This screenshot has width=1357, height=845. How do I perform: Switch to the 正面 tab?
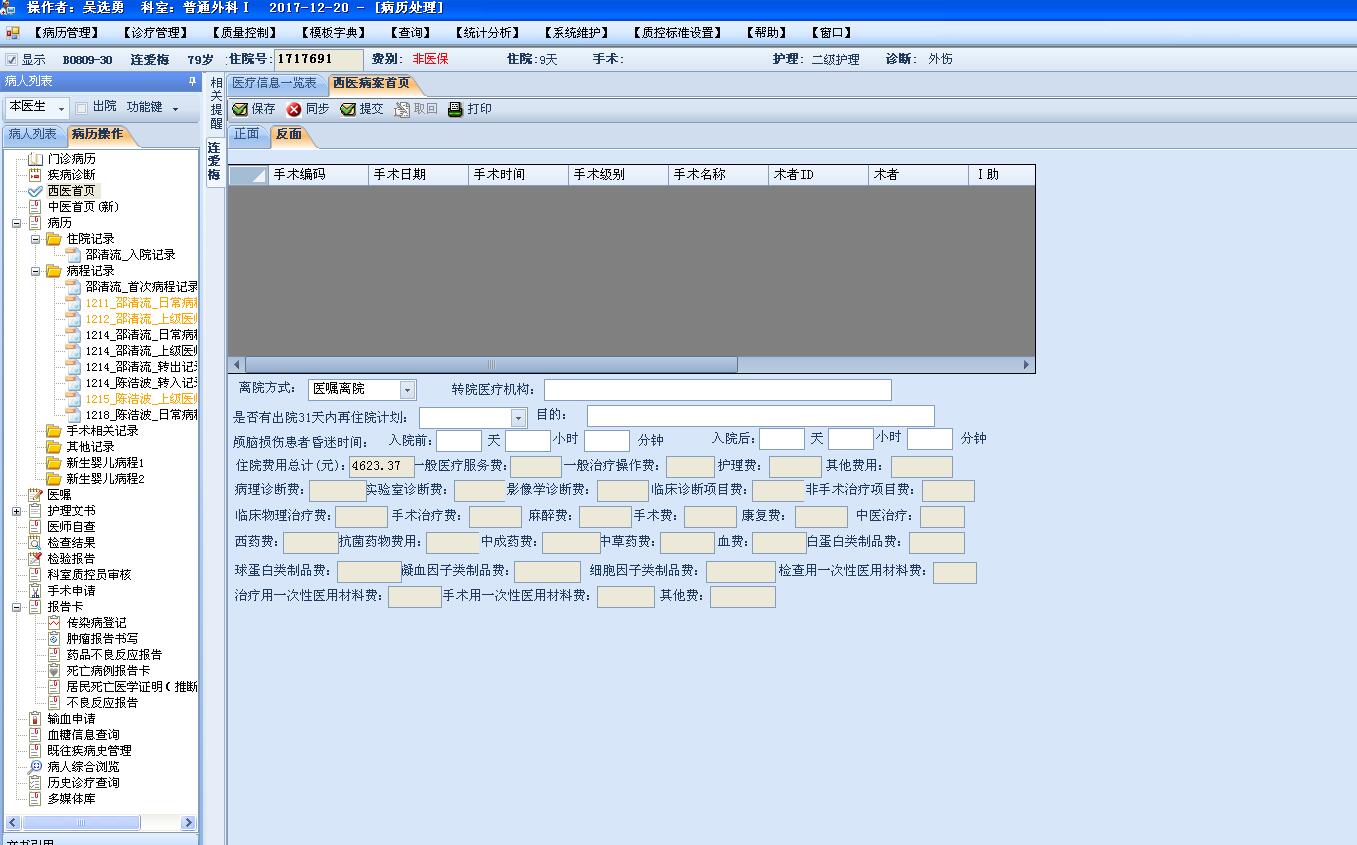(246, 134)
